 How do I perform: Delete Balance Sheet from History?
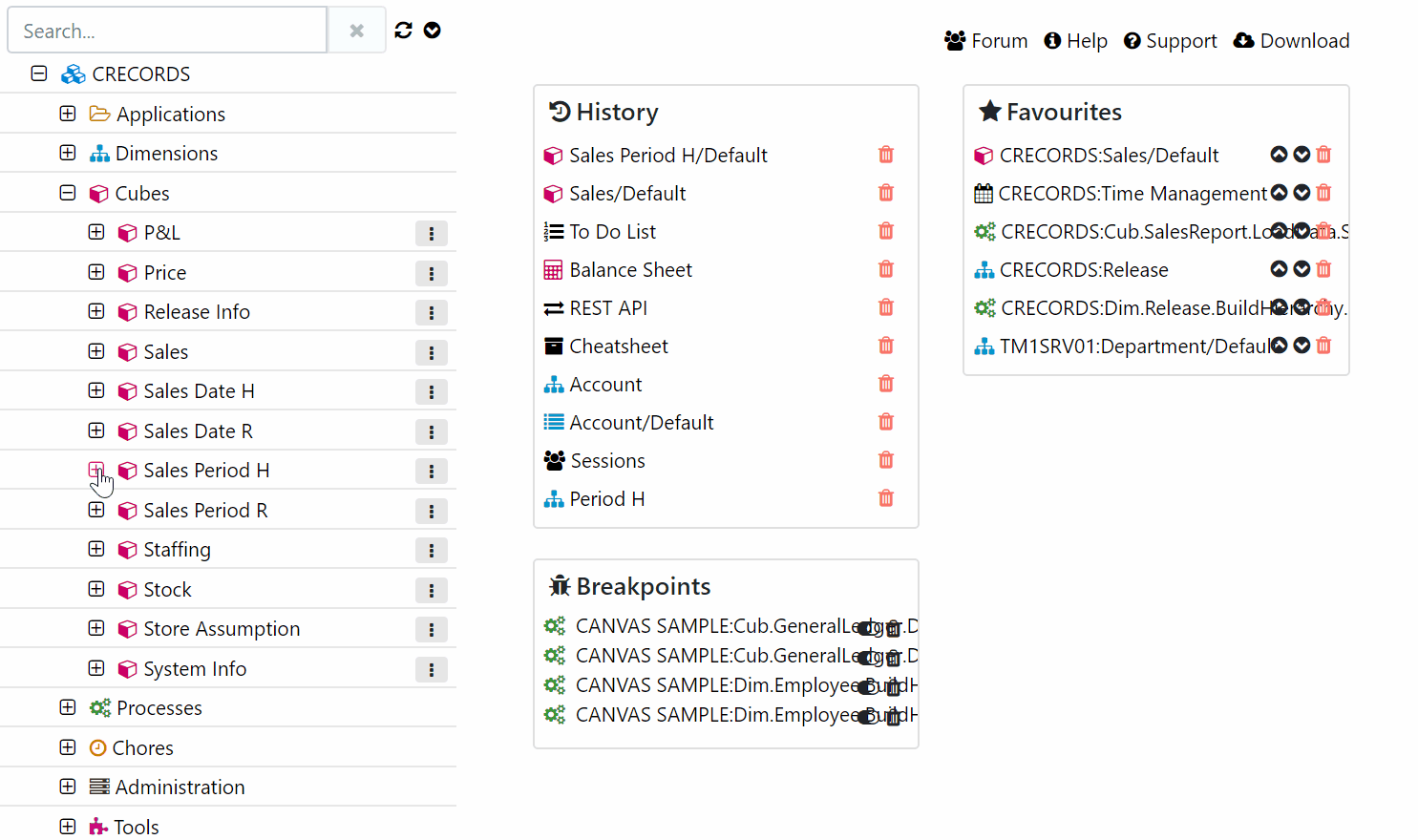[x=886, y=270]
